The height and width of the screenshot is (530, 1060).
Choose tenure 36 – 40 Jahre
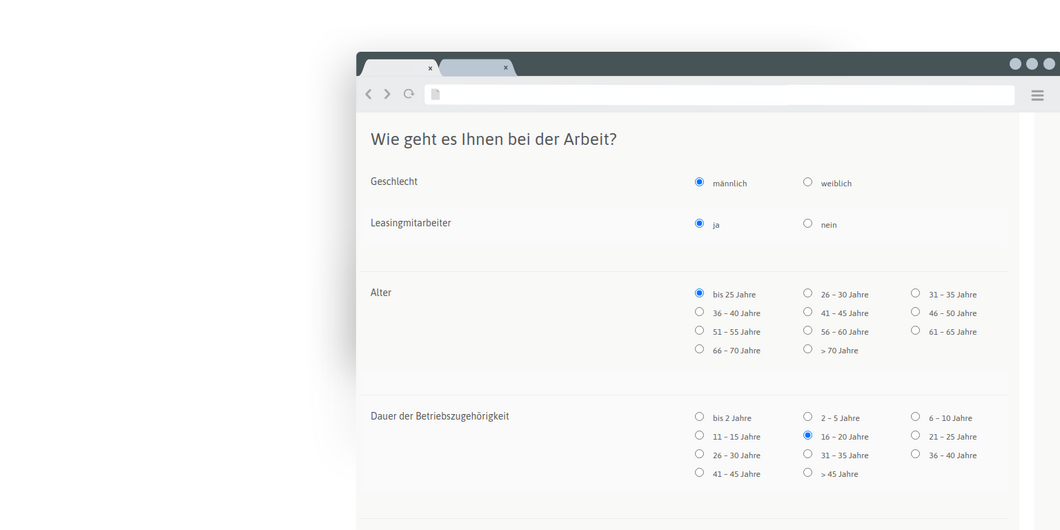click(x=915, y=454)
